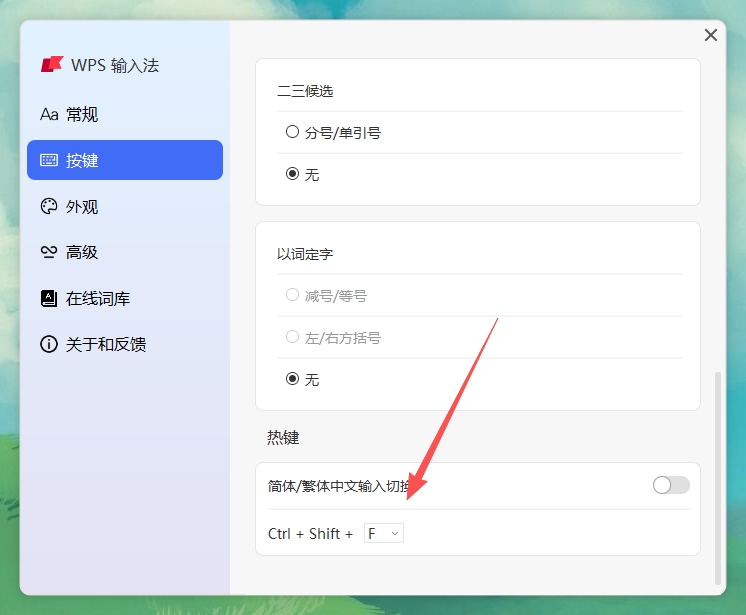
Task: Toggle 简体/繁体中文输入切换 hotkey switch
Action: click(x=671, y=485)
